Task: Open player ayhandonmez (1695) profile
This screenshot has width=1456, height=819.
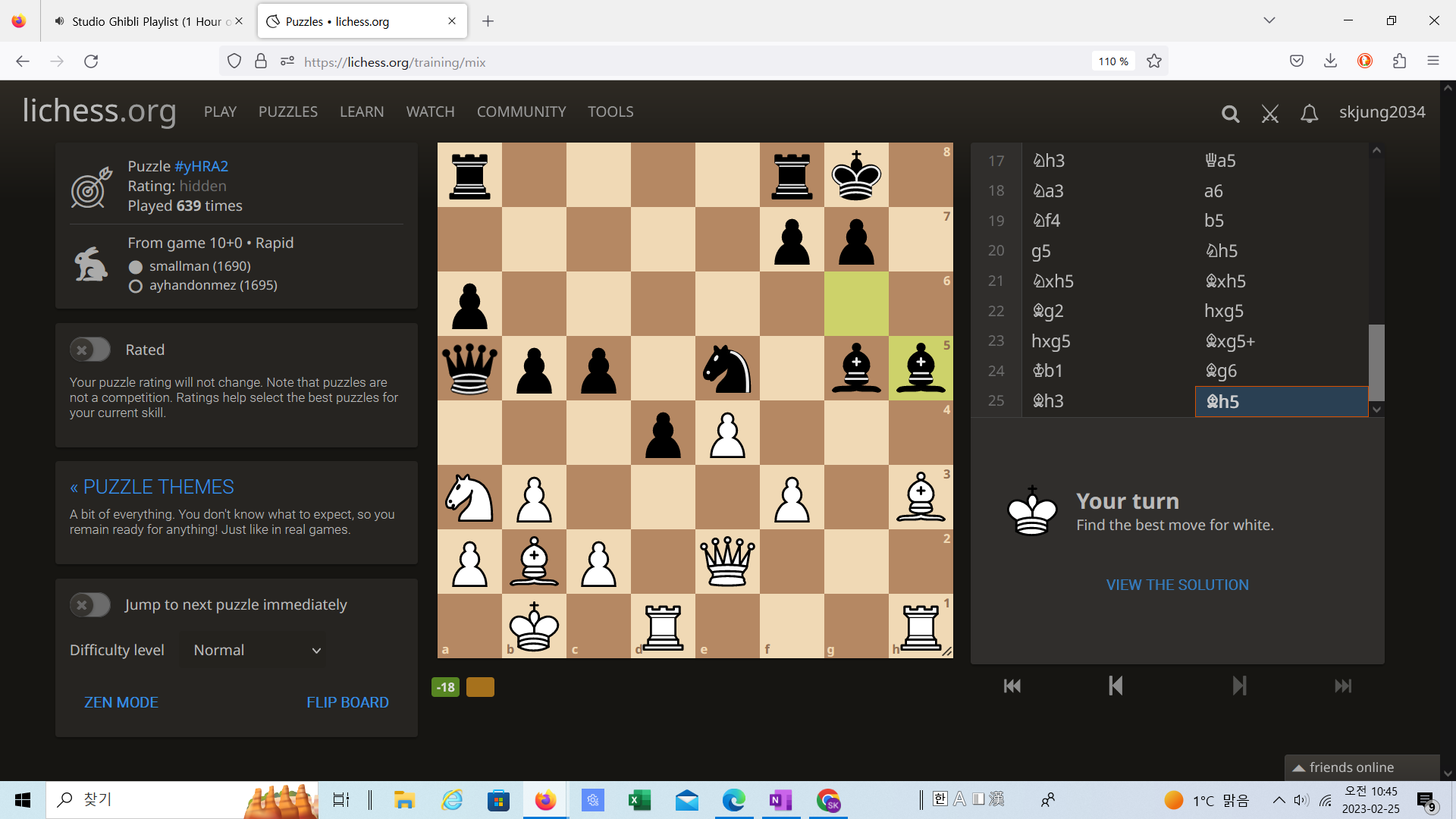Action: [x=213, y=285]
